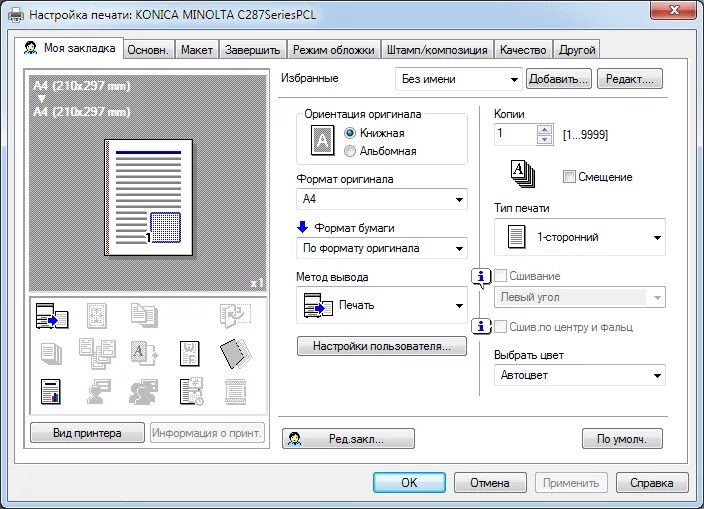Image resolution: width=704 pixels, height=509 pixels.
Task: Click the two overlapping pages icon in the grid
Action: [144, 316]
